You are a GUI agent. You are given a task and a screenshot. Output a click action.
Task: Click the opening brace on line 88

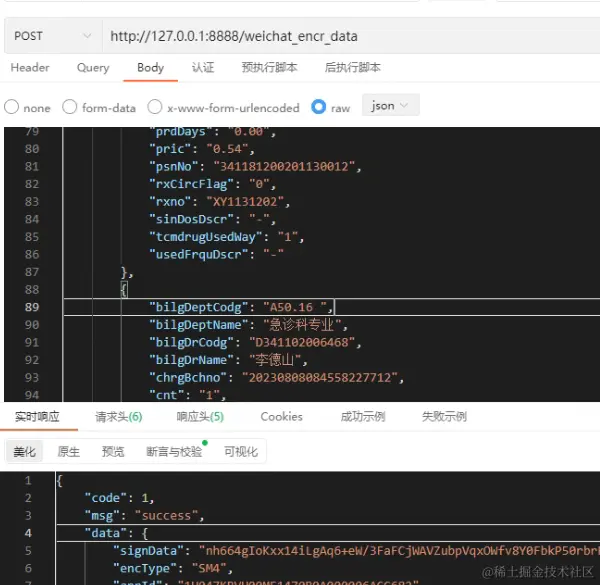124,290
